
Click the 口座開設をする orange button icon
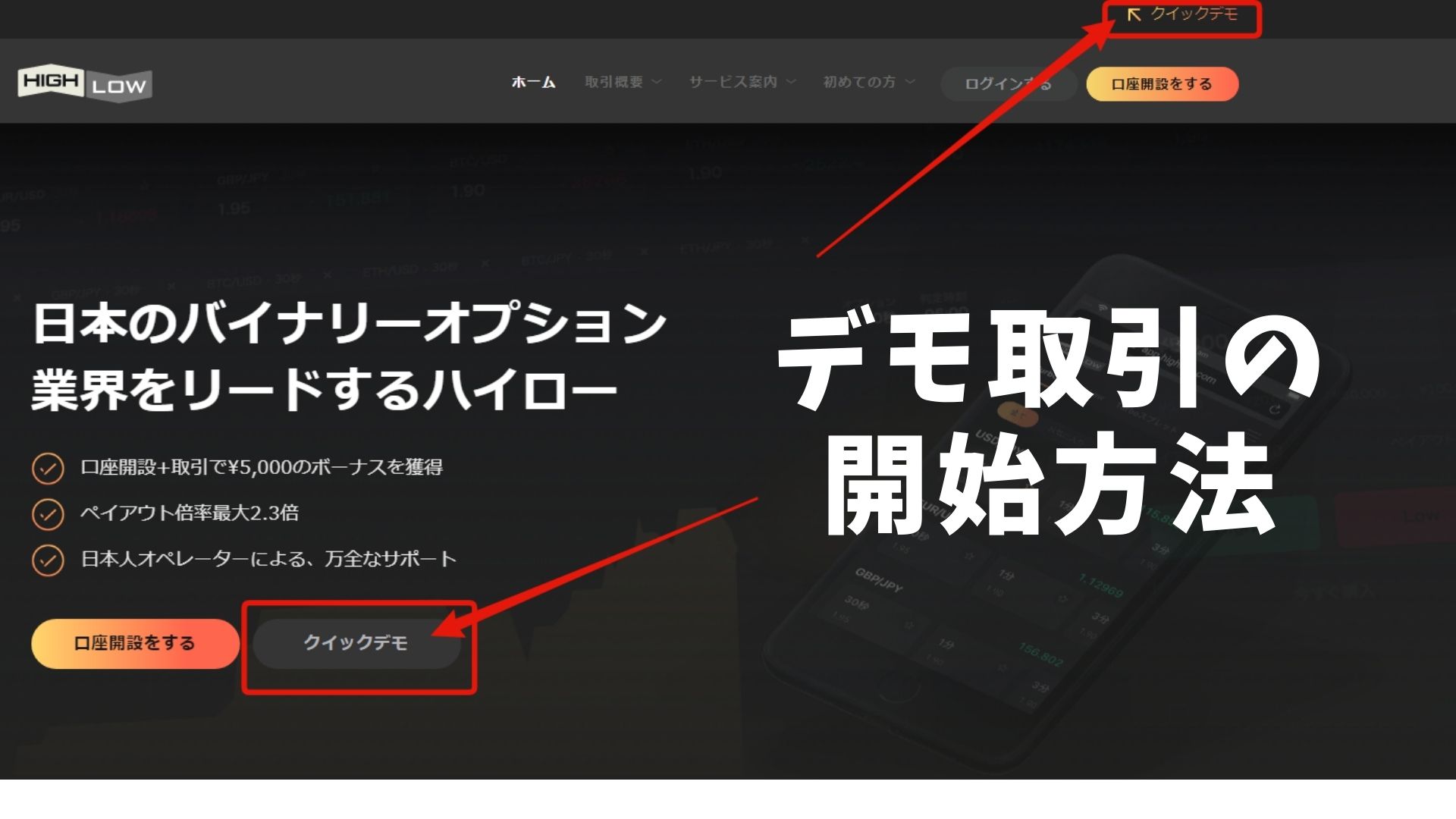tap(1165, 83)
